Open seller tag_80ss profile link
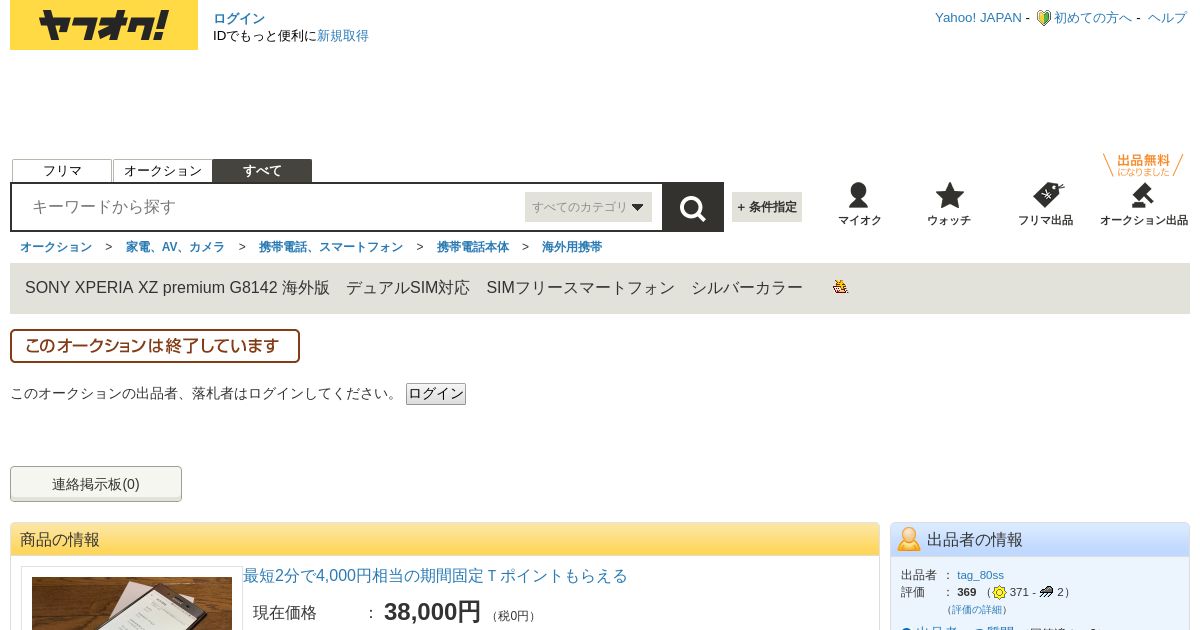 [x=980, y=575]
